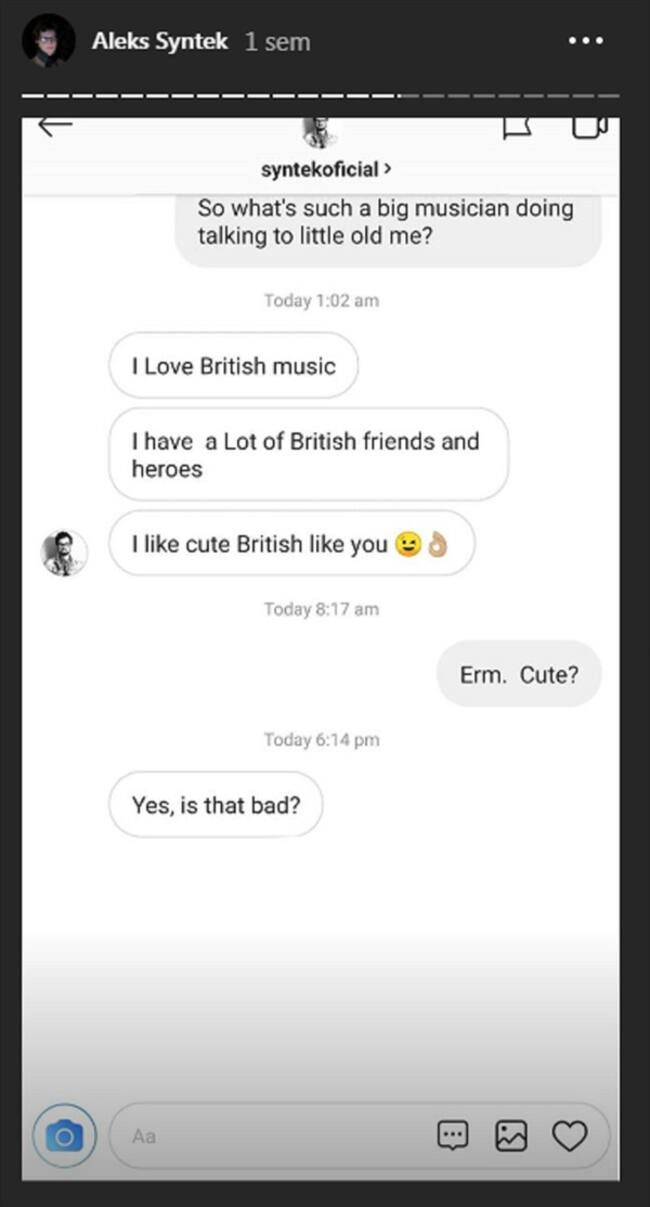Click the flag icon in chat header
This screenshot has width=650, height=1207.
click(x=516, y=128)
